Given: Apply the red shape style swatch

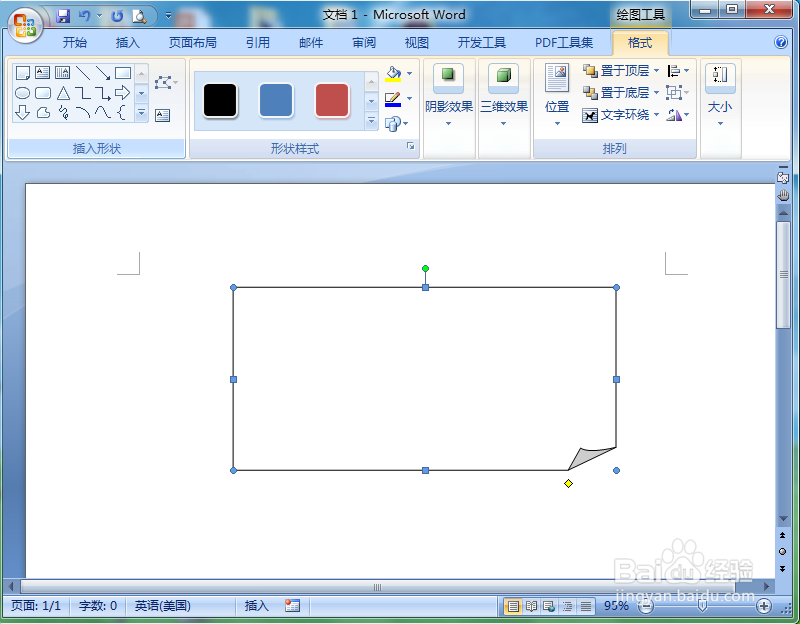Looking at the screenshot, I should 332,101.
